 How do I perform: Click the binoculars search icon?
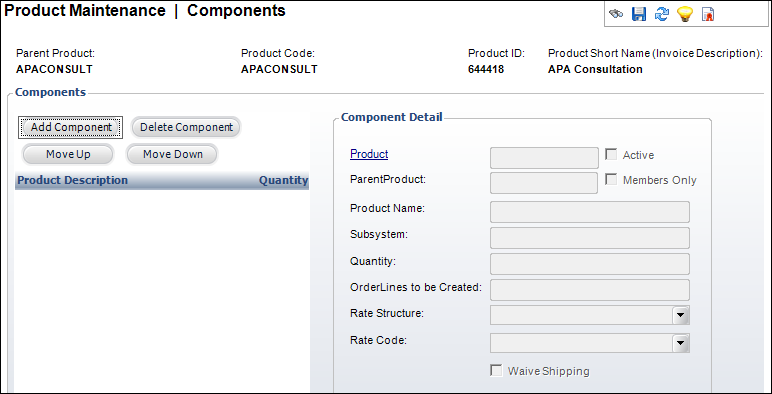(x=616, y=14)
